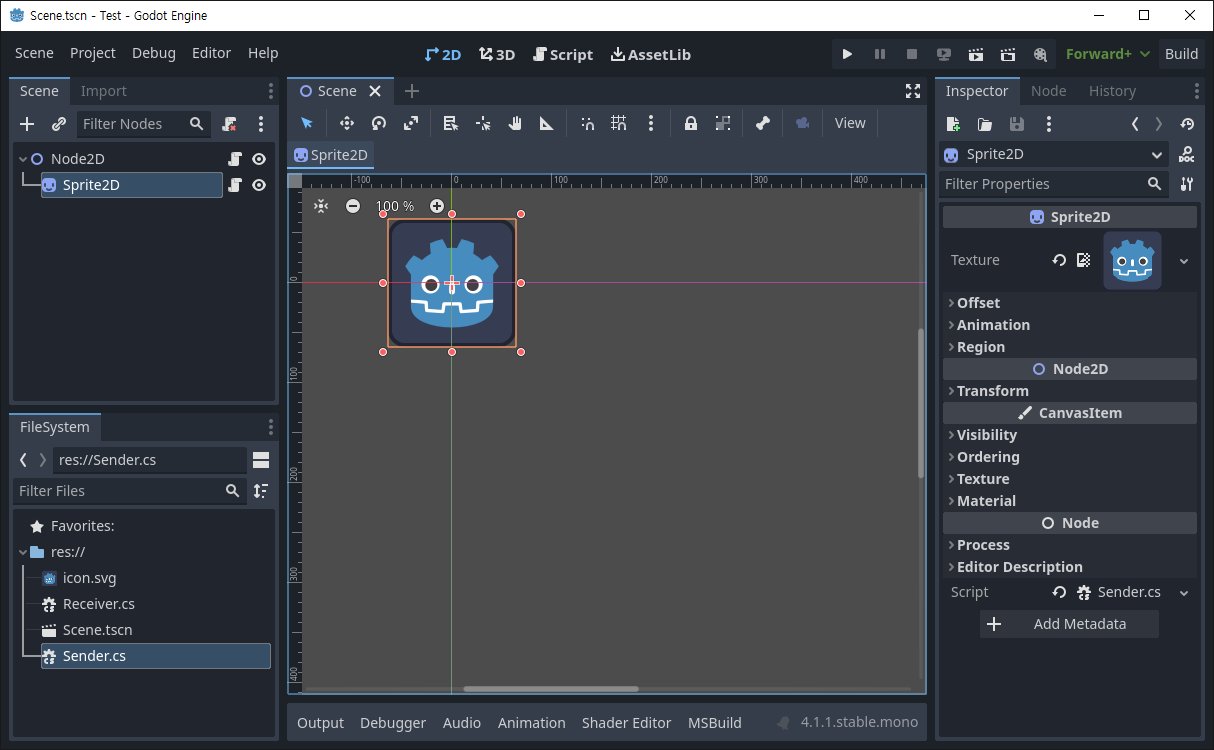Run the project with play button
Screen dimensions: 1214x750
click(x=847, y=54)
